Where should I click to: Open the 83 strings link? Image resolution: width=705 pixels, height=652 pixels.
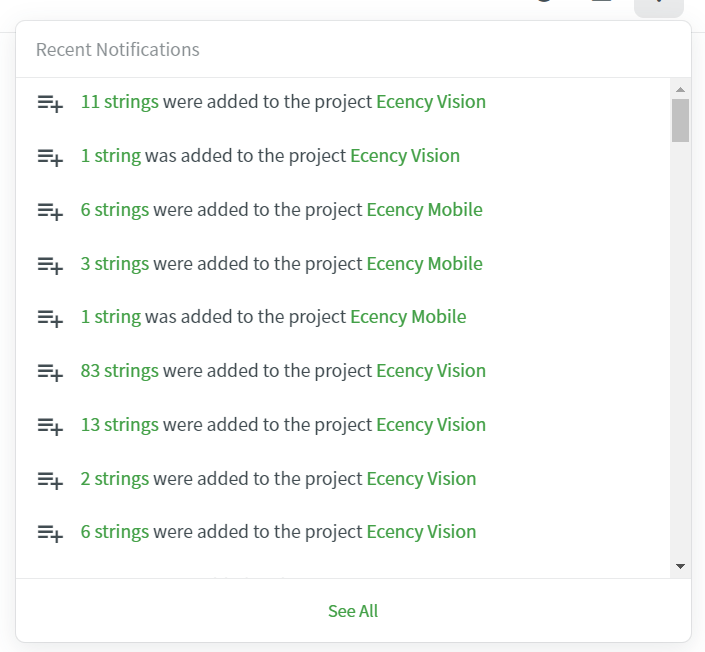click(120, 371)
